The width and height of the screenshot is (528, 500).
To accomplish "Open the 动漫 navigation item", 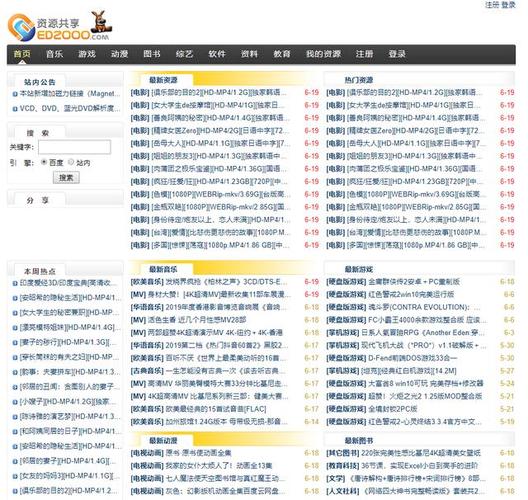I will (120, 54).
